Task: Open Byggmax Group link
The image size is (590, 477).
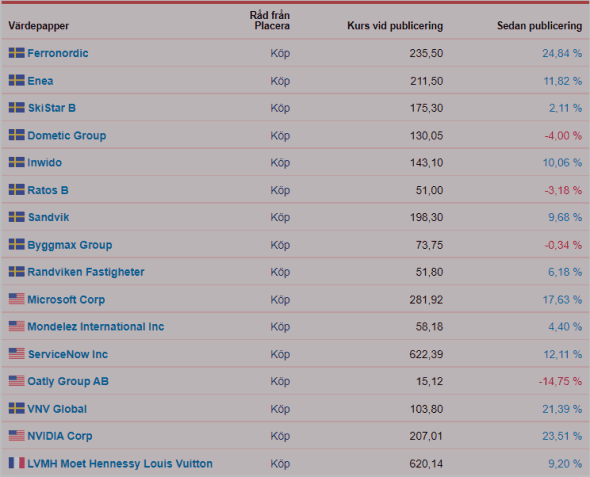Action: click(70, 245)
